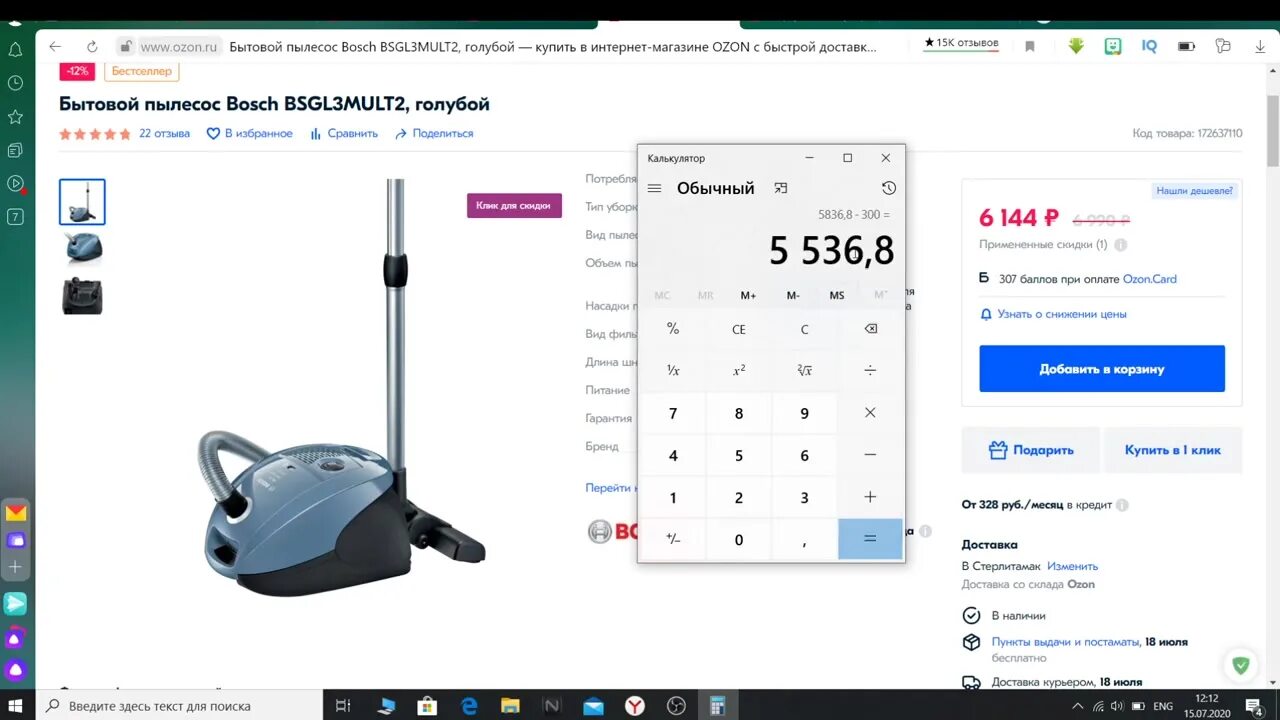Open the calculator navigation menu
The height and width of the screenshot is (720, 1280).
(654, 188)
